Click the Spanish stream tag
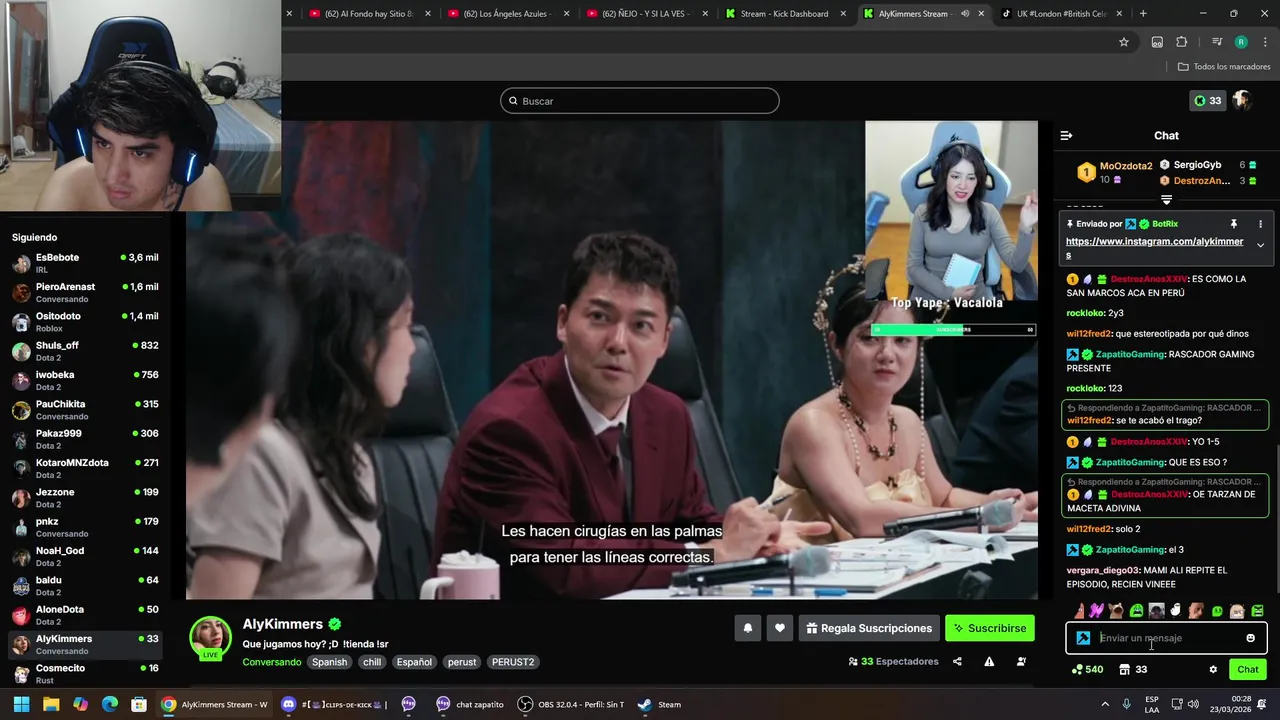Image resolution: width=1280 pixels, height=720 pixels. 329,662
